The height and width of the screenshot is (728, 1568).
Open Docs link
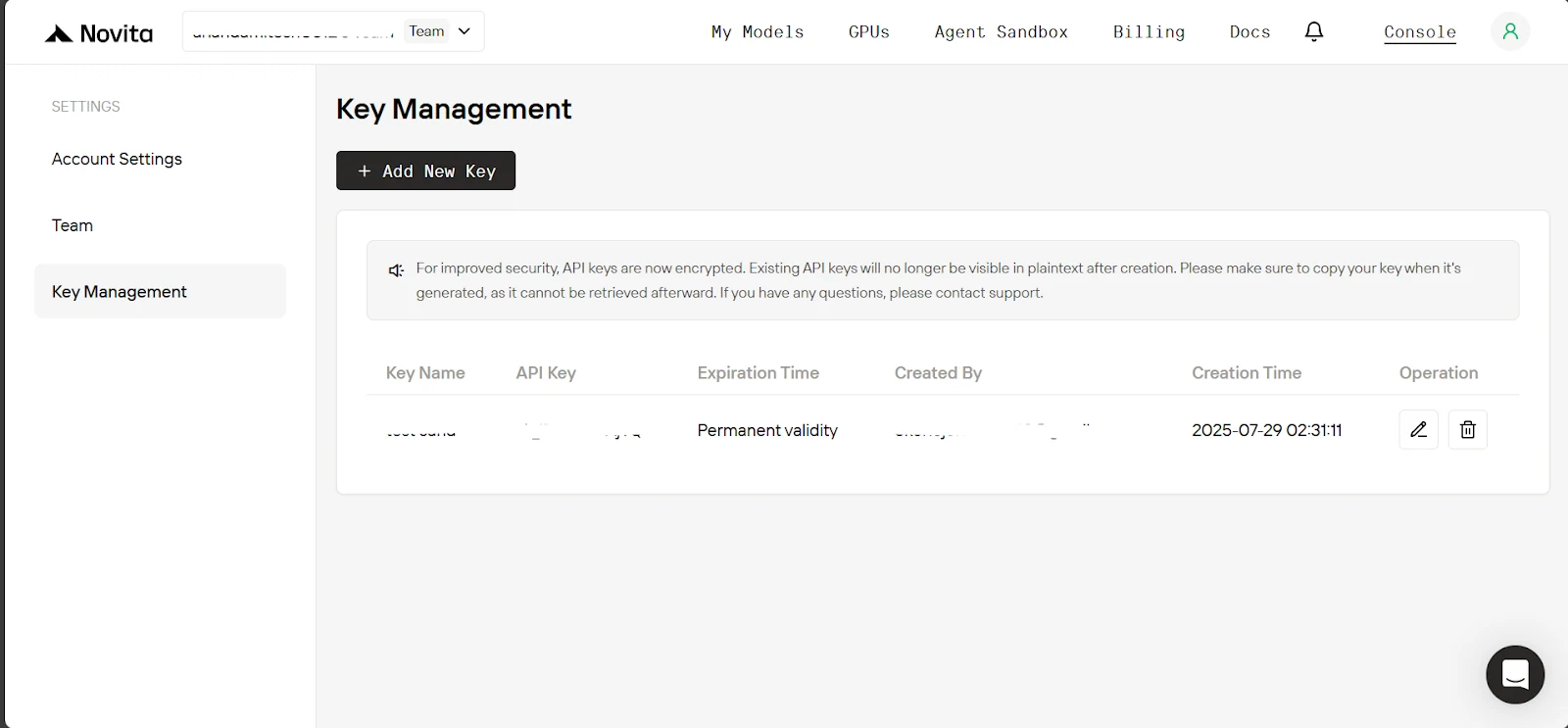pos(1249,31)
